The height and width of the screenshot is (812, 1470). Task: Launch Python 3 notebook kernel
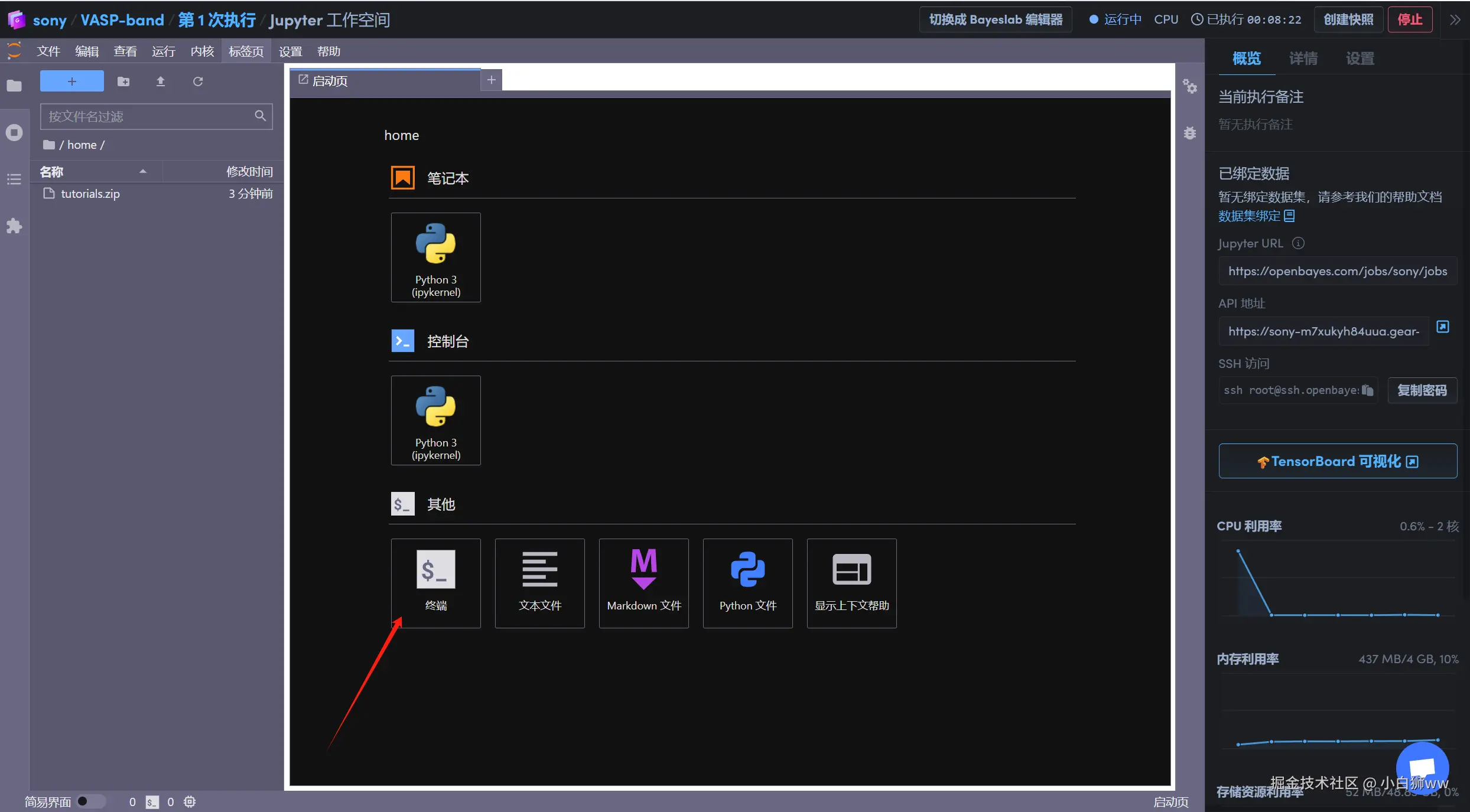tap(435, 257)
